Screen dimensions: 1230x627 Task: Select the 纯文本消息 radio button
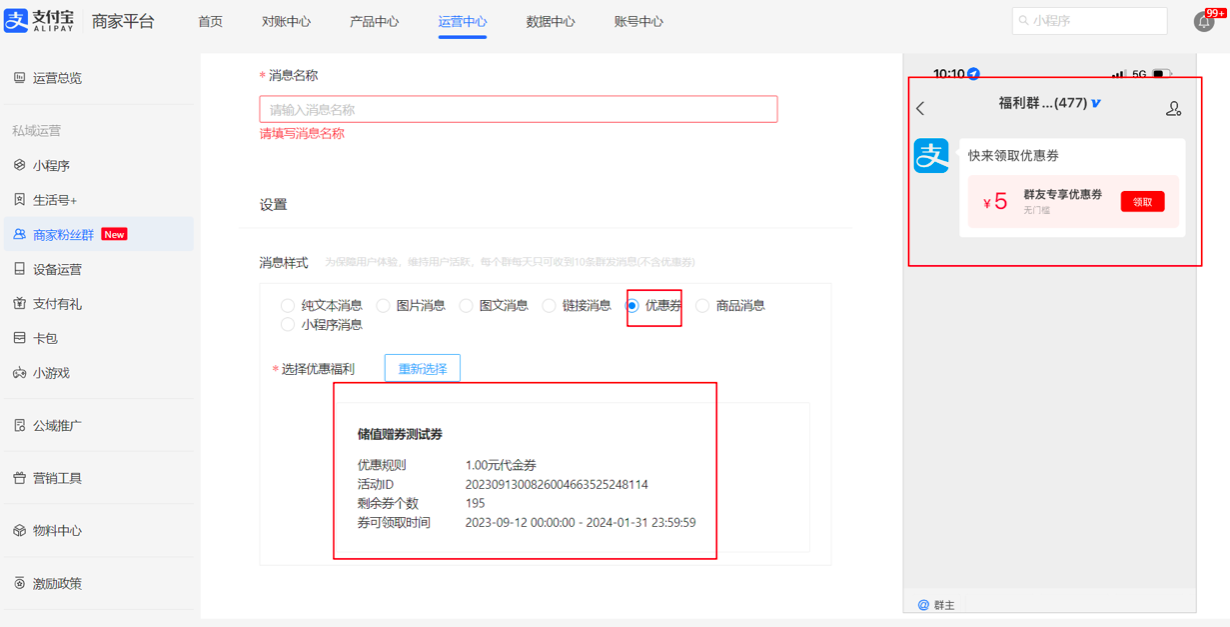coord(288,306)
